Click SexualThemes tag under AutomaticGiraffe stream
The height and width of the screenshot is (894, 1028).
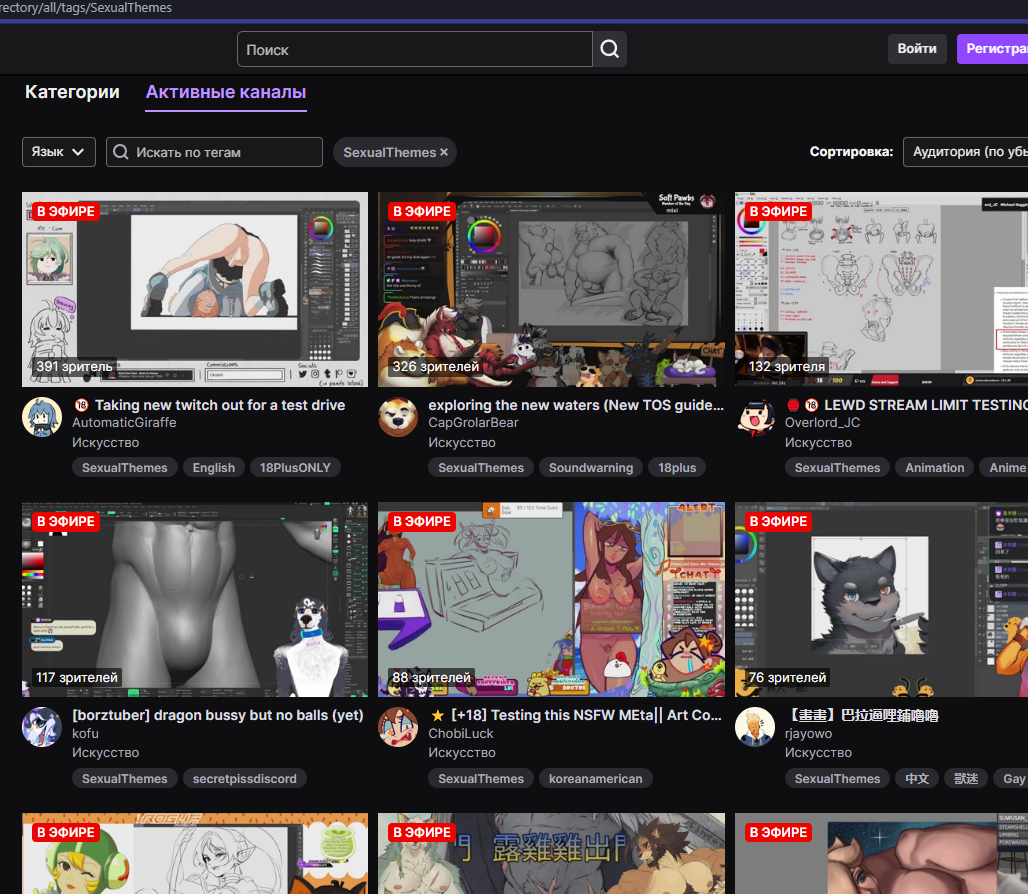pyautogui.click(x=125, y=467)
